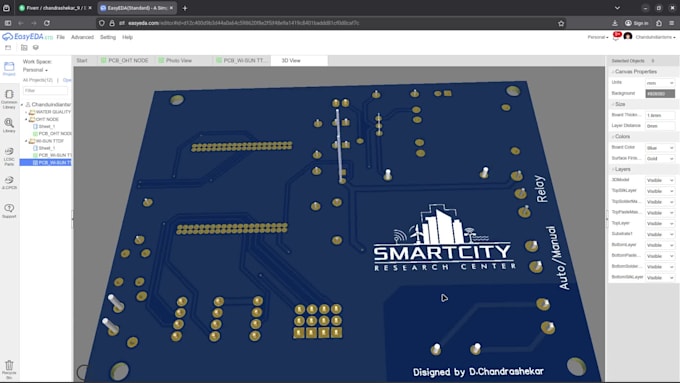This screenshot has height=383, width=680.
Task: Expand the WATER QUALITY project folder
Action: pyautogui.click(x=26, y=112)
